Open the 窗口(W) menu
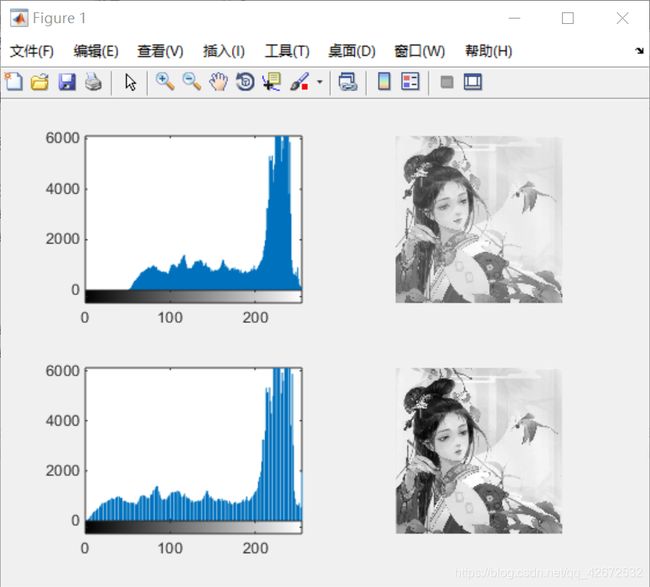Viewport: 650px width, 587px height. point(420,51)
